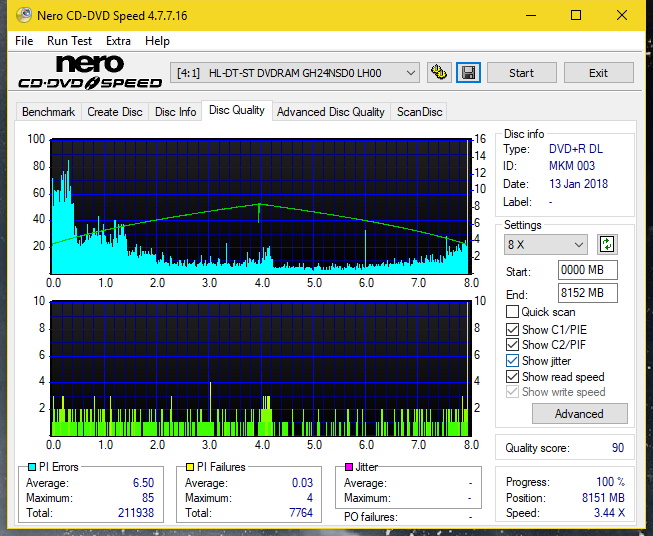Click the Exit button
The image size is (653, 536).
pos(598,73)
